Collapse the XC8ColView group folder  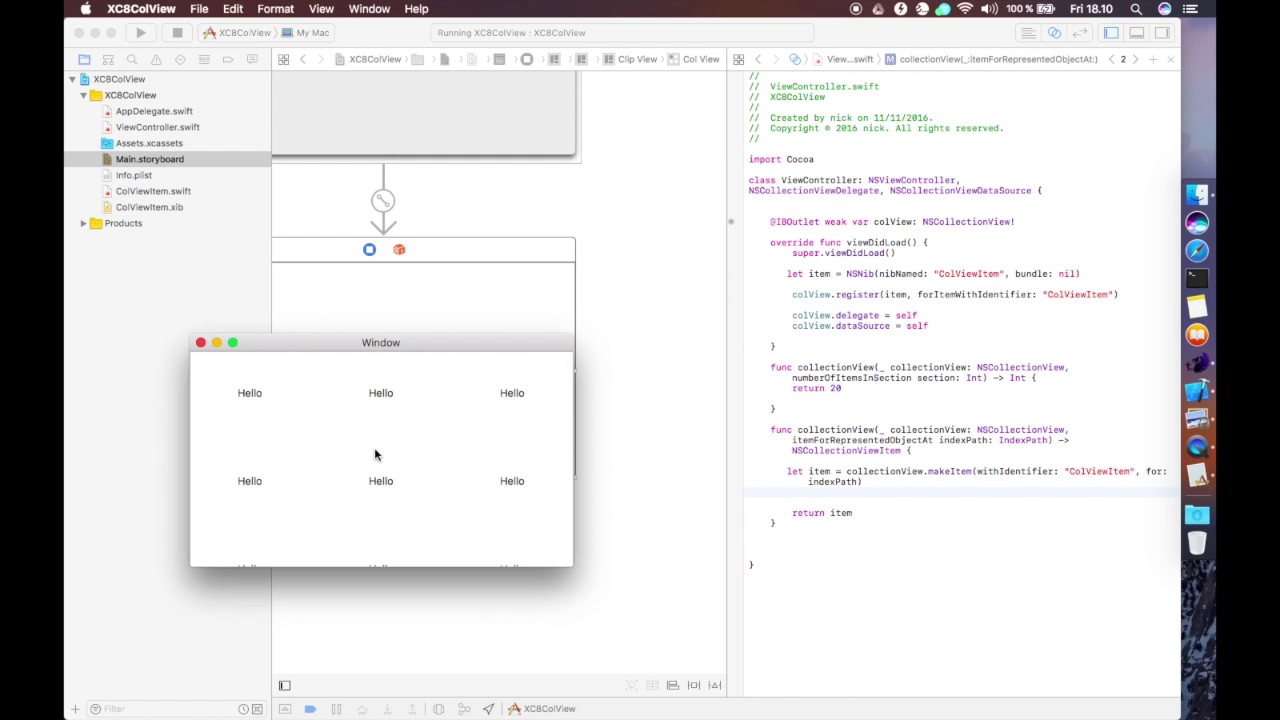(x=84, y=95)
